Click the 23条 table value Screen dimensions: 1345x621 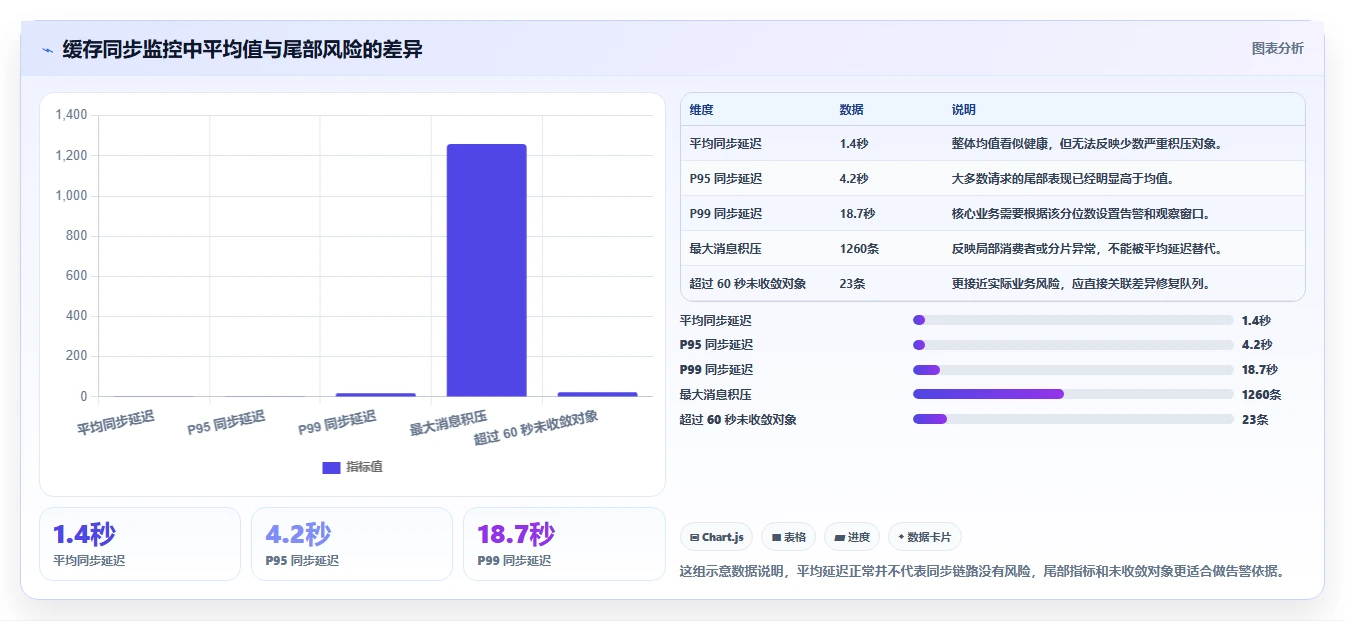coord(853,284)
